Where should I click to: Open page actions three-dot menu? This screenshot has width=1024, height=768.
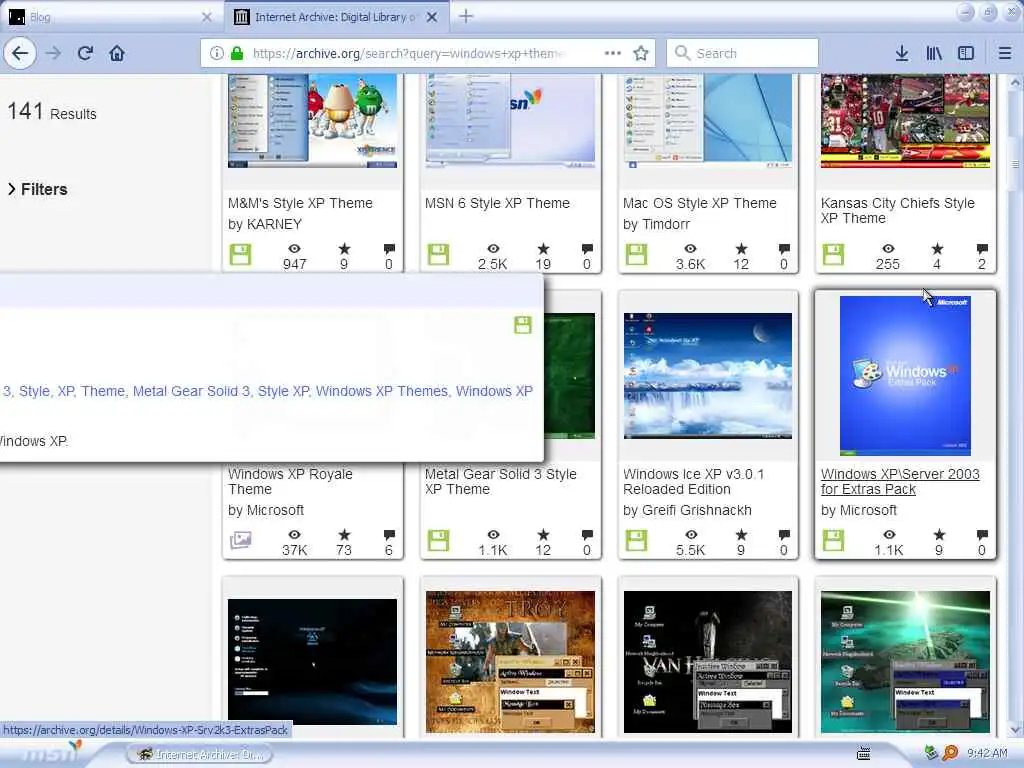pyautogui.click(x=613, y=53)
